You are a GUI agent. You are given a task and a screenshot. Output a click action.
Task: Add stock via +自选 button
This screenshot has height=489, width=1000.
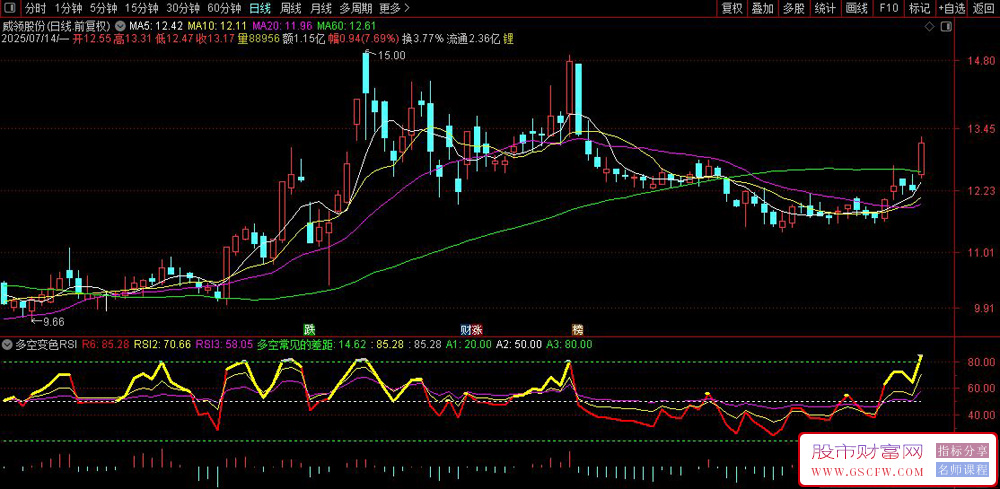(x=952, y=8)
